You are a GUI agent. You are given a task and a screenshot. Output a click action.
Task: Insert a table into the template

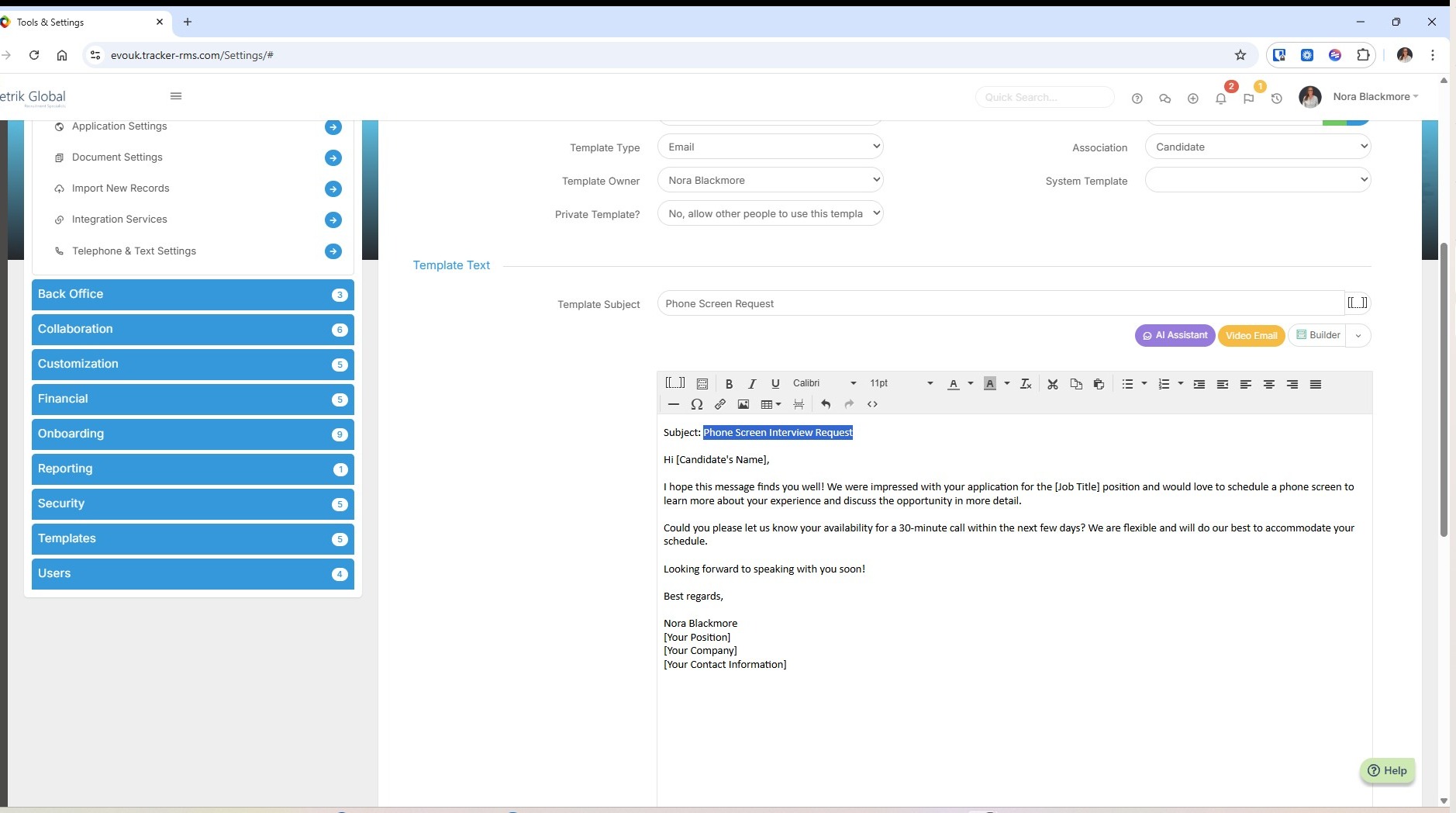coord(771,404)
